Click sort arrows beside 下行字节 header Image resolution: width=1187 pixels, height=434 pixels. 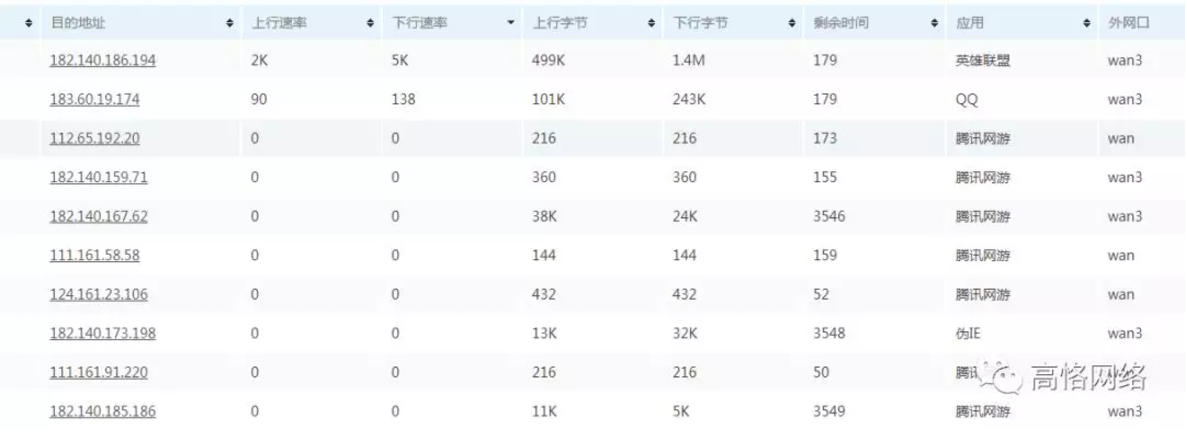(793, 23)
